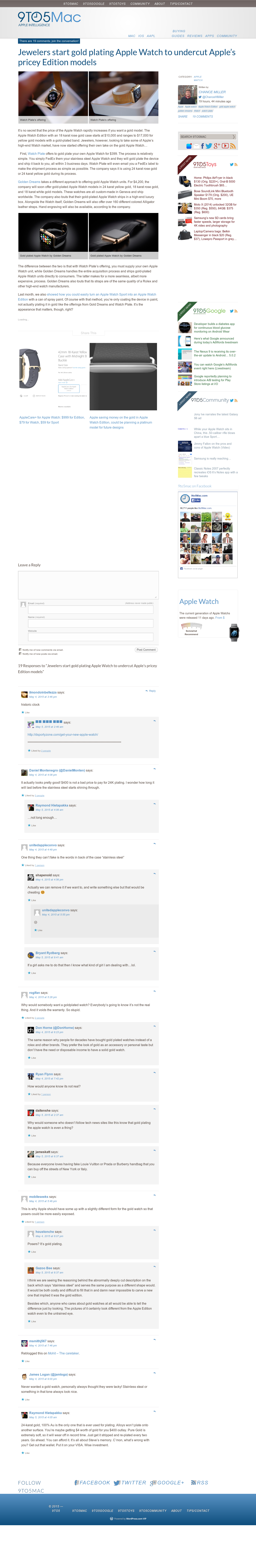Image resolution: width=256 pixels, height=1568 pixels.
Task: Open the orange RSS feed icon under search
Action: tap(233, 146)
